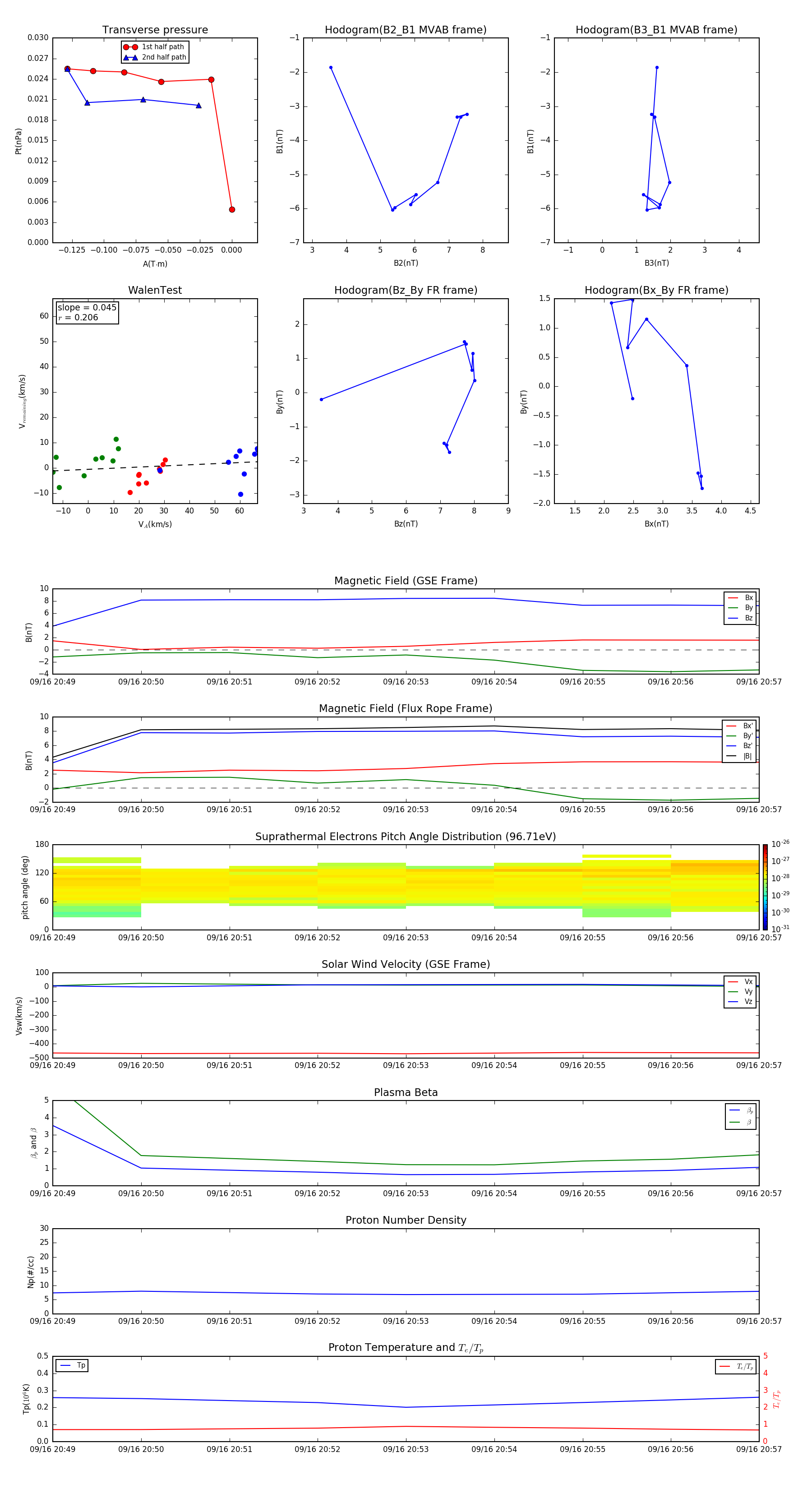Click the 'Vx' velocity legend entry
This screenshot has height=1489, width=812.
pos(740,981)
